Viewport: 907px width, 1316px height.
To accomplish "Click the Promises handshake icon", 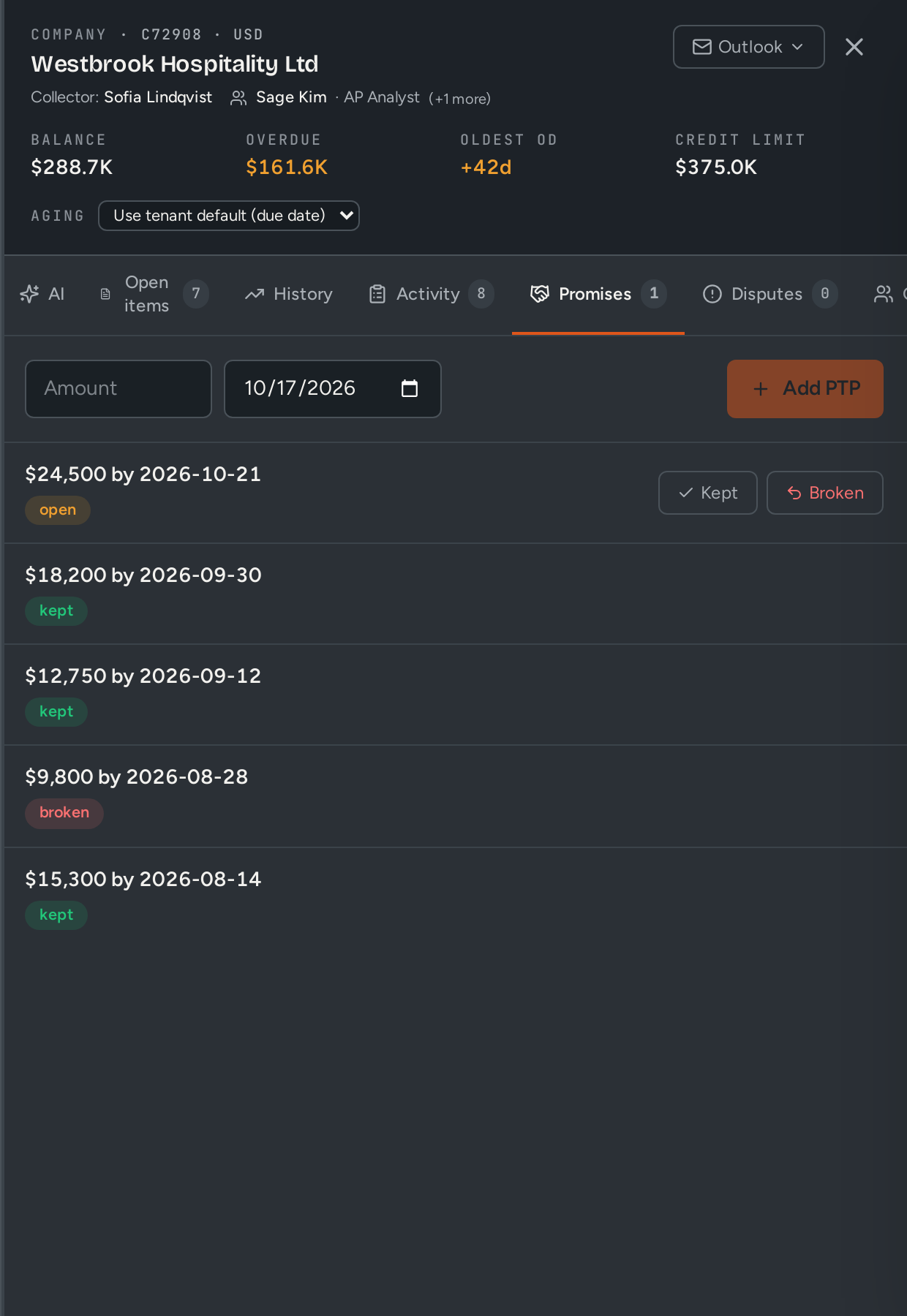I will pyautogui.click(x=540, y=294).
